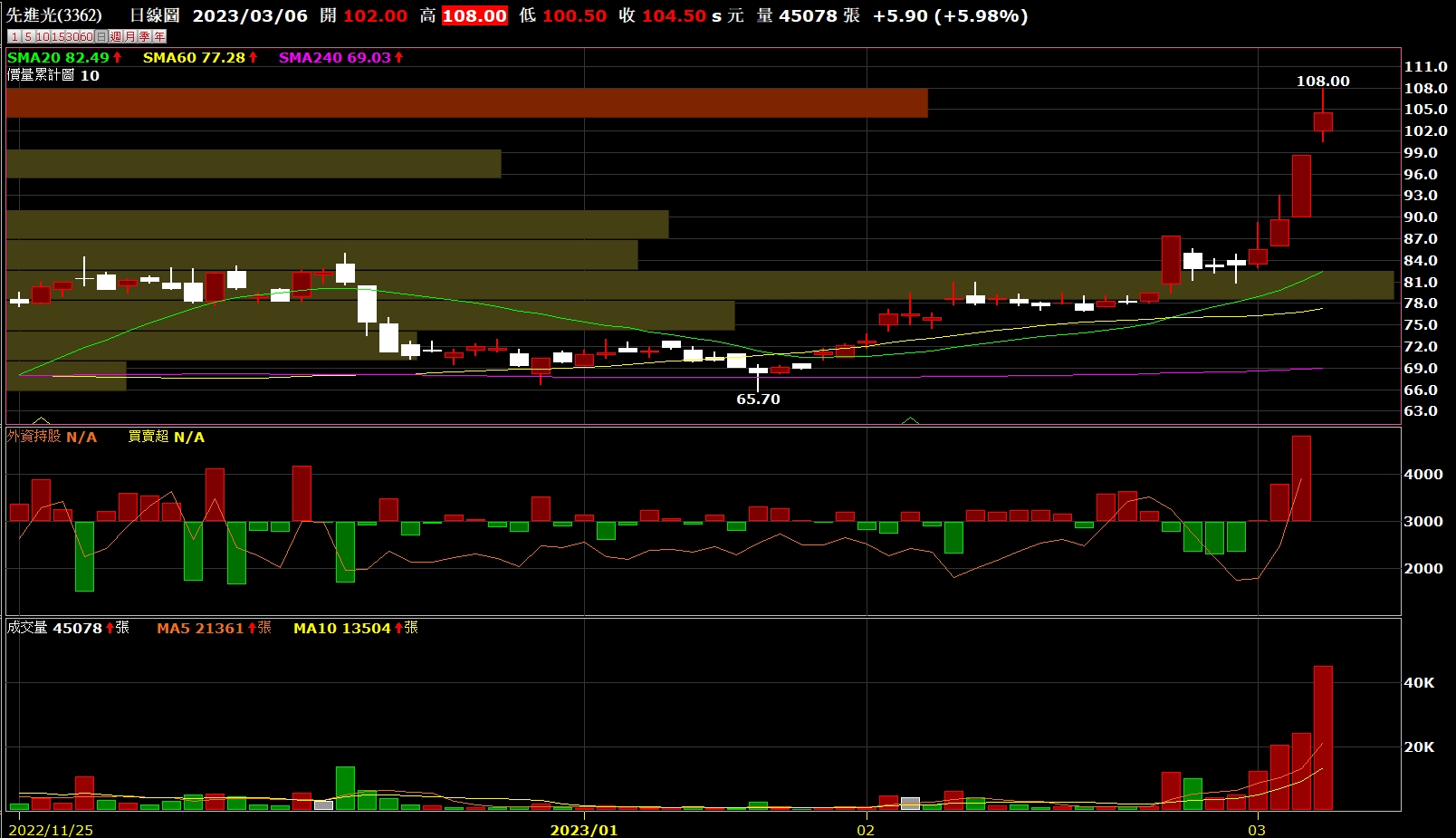Switch to the monthly 月 period

pos(130,36)
